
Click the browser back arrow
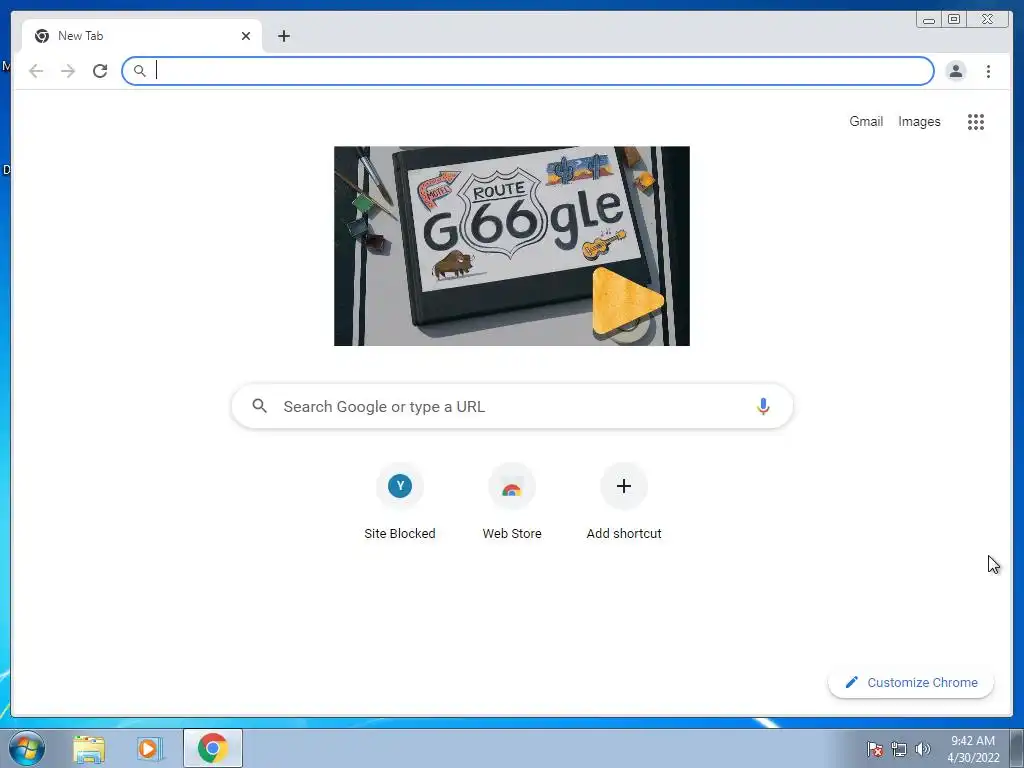pos(36,71)
